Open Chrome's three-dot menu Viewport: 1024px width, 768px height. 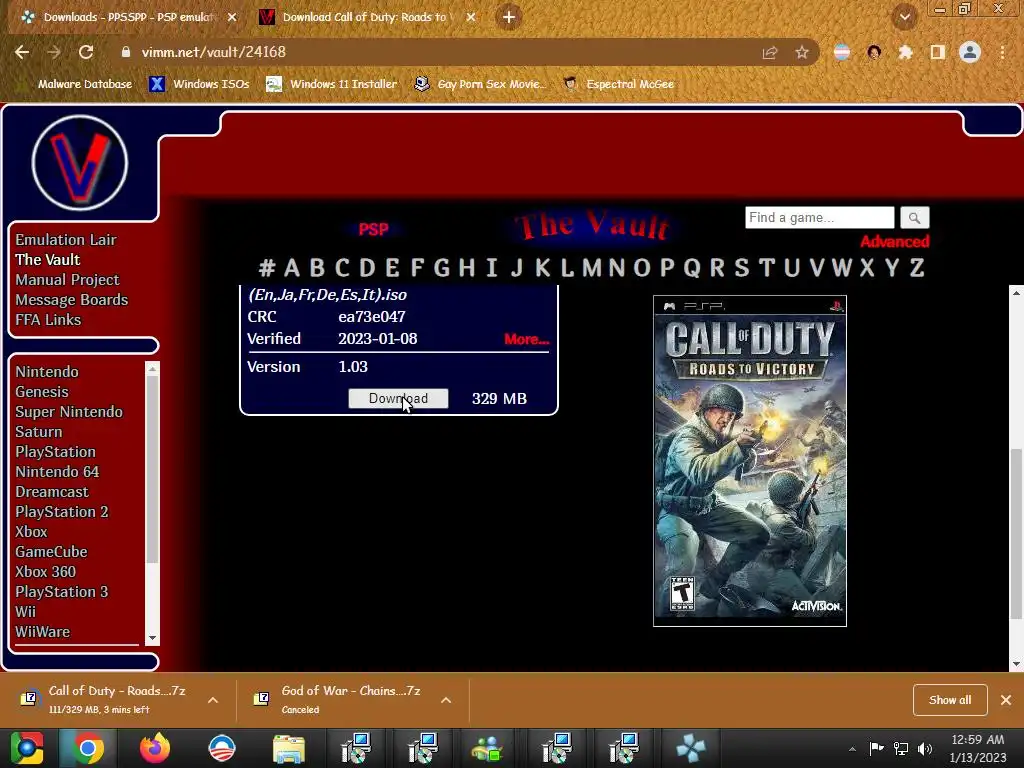tap(1002, 52)
